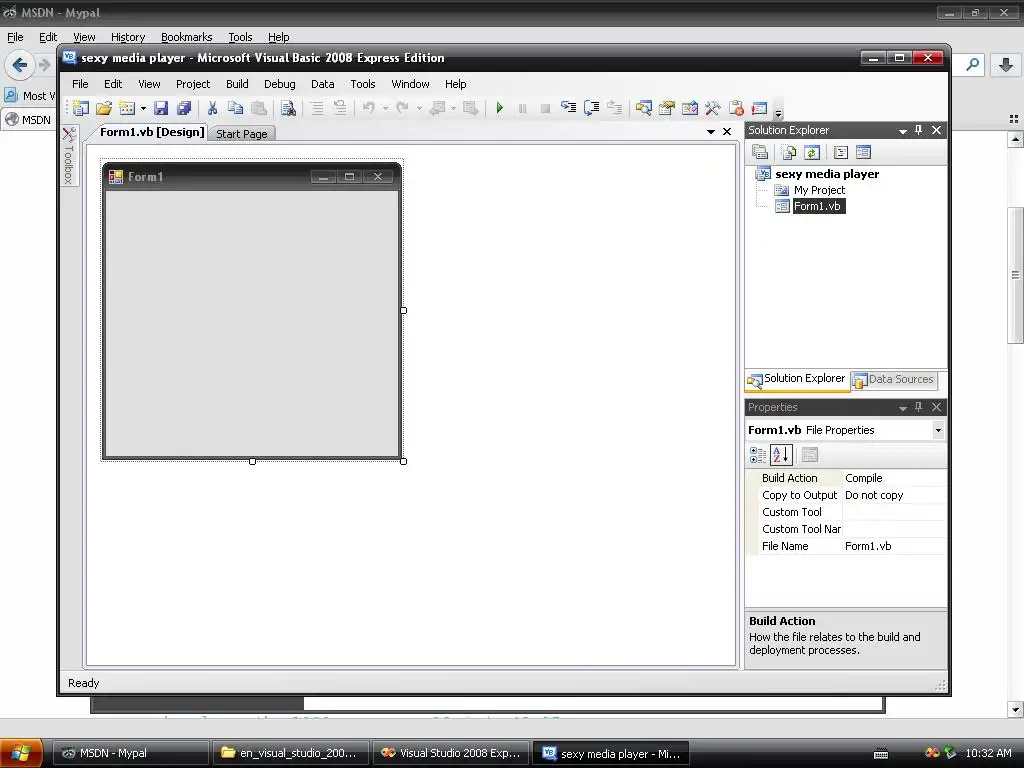Open the Error List toolbar icon
The width and height of the screenshot is (1024, 768).
(737, 108)
